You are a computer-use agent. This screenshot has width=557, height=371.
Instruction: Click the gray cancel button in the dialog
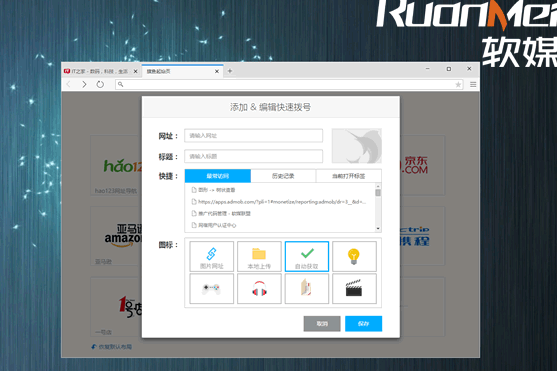(x=322, y=324)
